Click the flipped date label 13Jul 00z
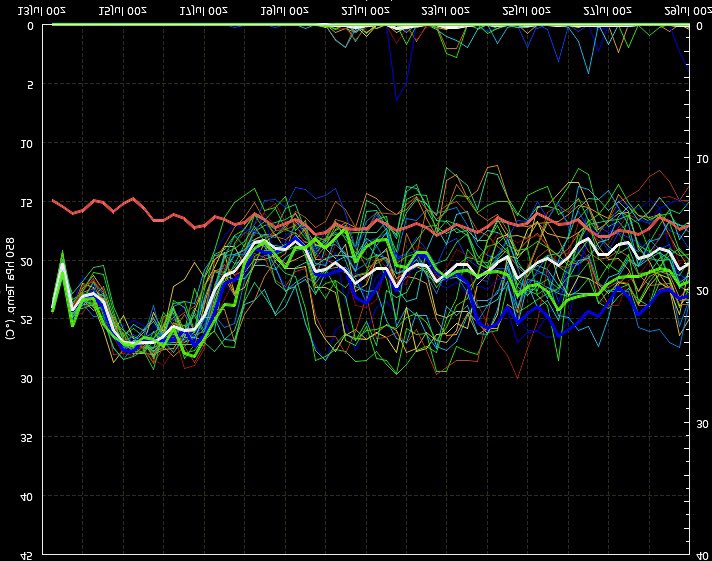Image resolution: width=712 pixels, height=561 pixels. 42,11
